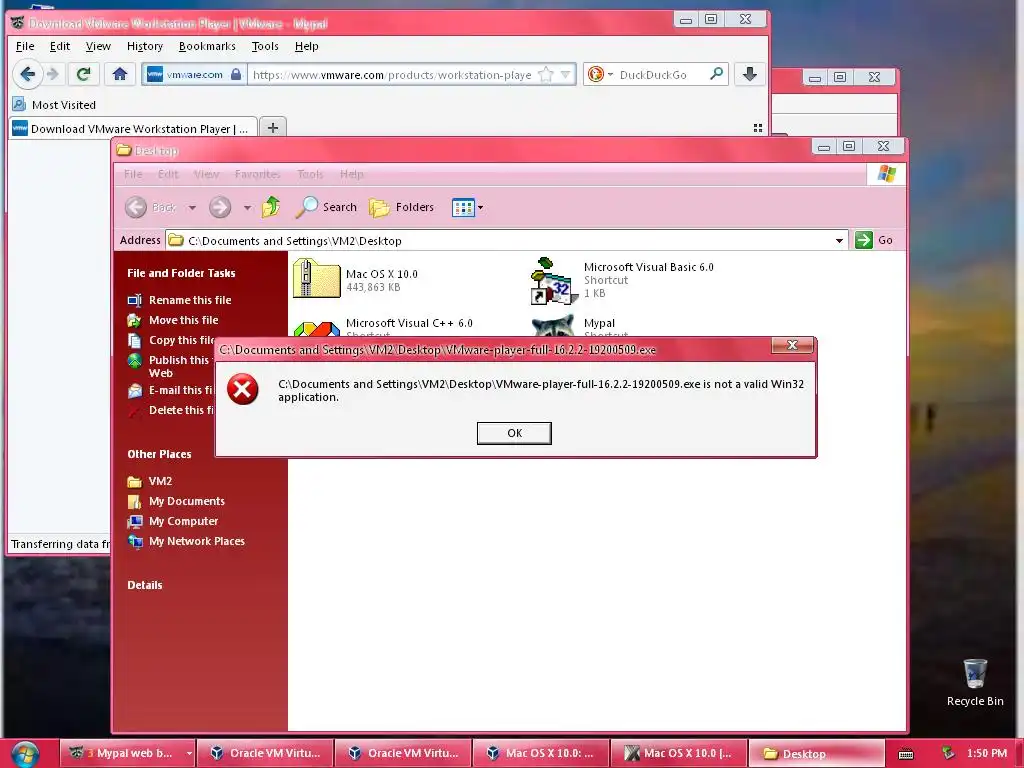Open the View menu in Mypal

[98, 46]
